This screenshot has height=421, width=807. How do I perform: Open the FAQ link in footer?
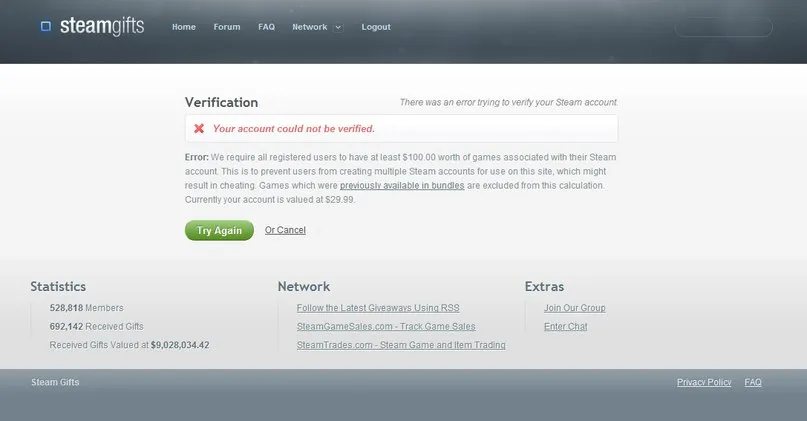click(x=753, y=382)
